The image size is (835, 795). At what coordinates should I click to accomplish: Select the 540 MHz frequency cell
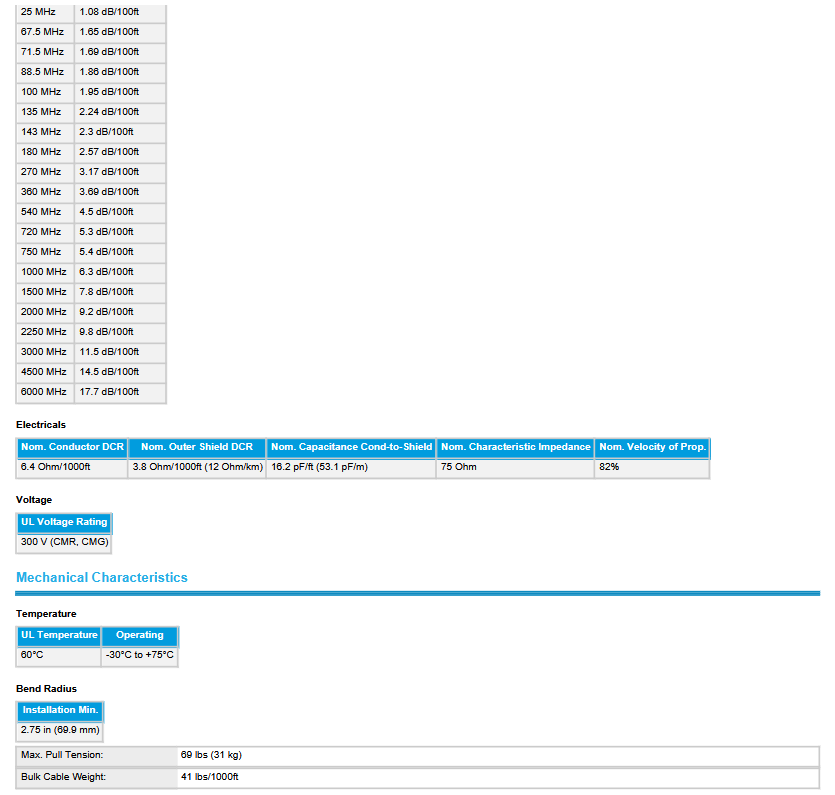coord(45,211)
